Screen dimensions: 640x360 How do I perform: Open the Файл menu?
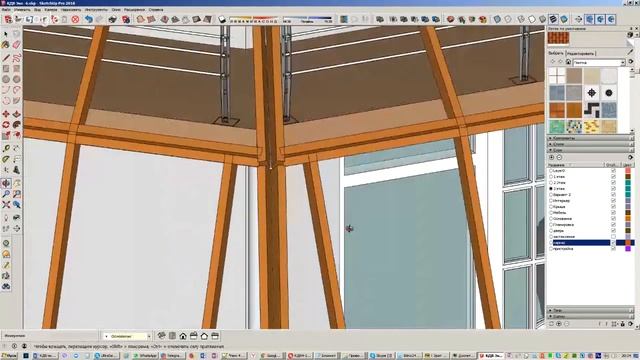6,9
